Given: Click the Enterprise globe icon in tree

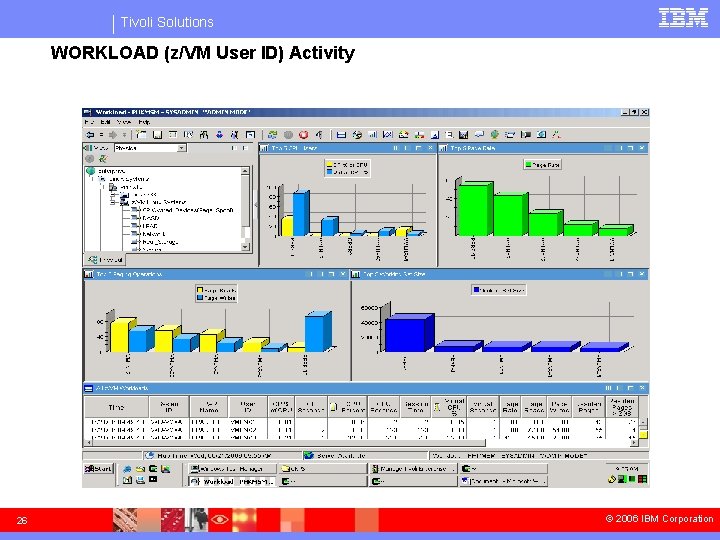Looking at the screenshot, I should 91,171.
